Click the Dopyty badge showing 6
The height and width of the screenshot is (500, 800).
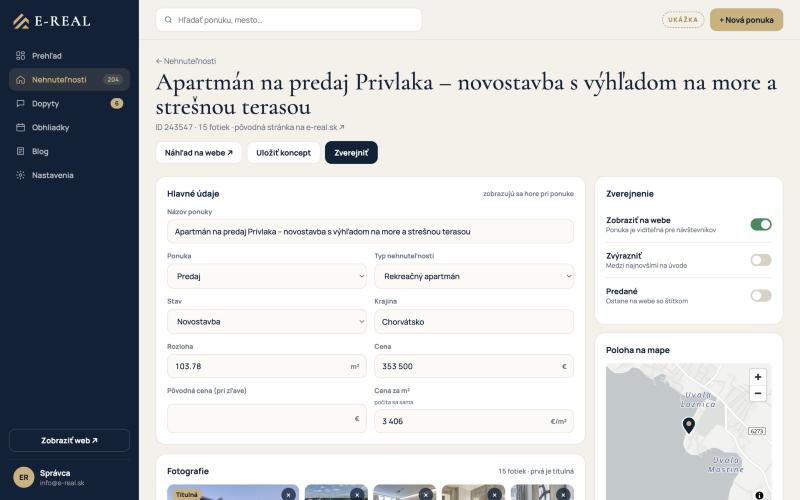pos(117,104)
